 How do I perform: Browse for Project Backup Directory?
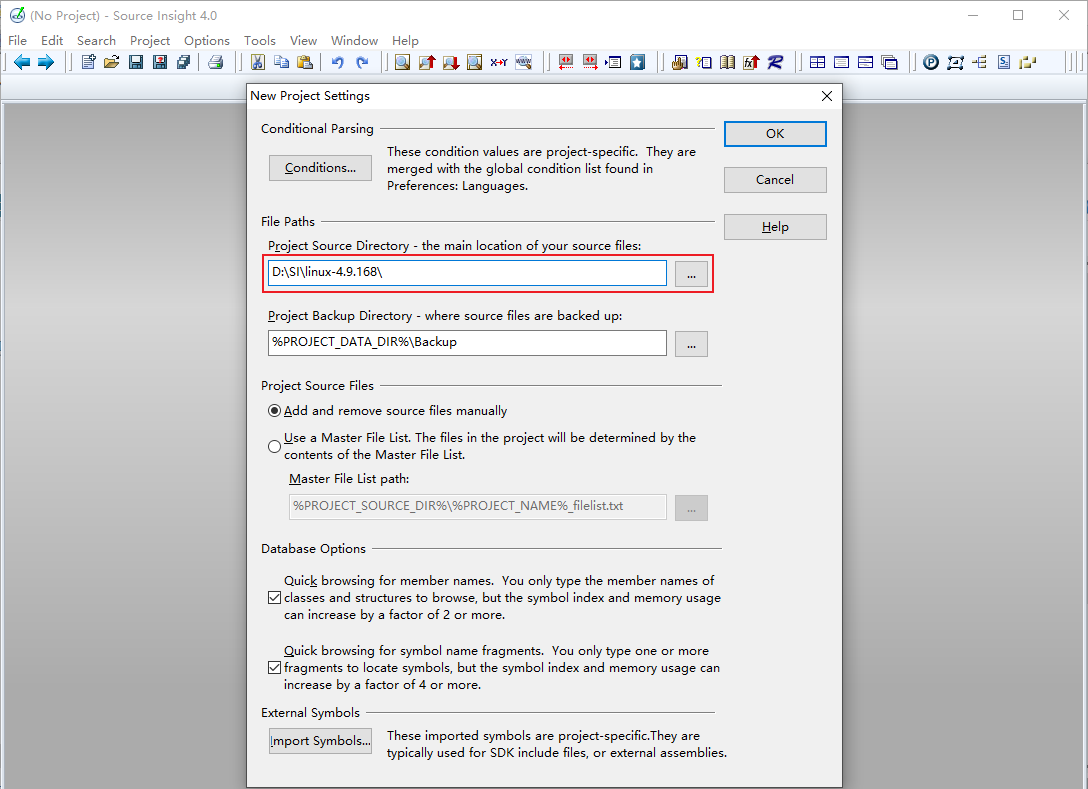point(691,343)
